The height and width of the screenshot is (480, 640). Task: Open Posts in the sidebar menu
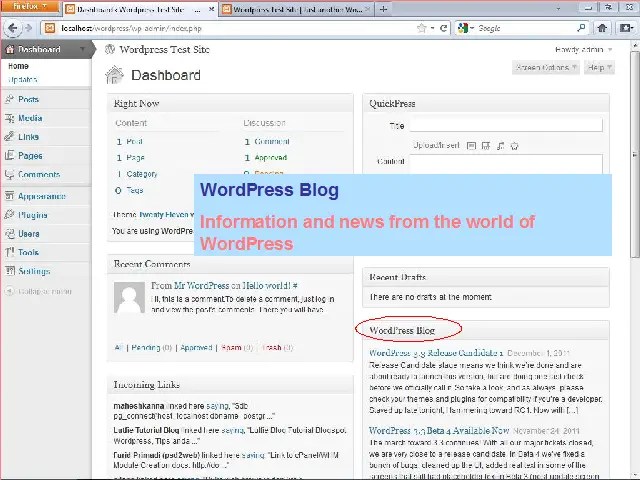[x=29, y=99]
